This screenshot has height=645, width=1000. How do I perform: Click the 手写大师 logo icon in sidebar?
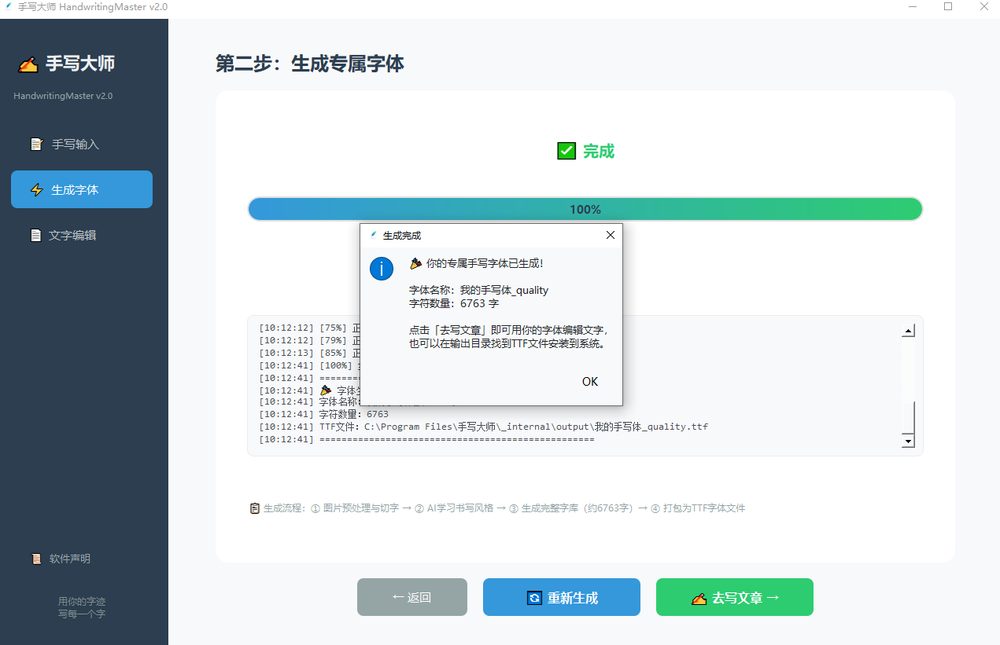point(28,64)
